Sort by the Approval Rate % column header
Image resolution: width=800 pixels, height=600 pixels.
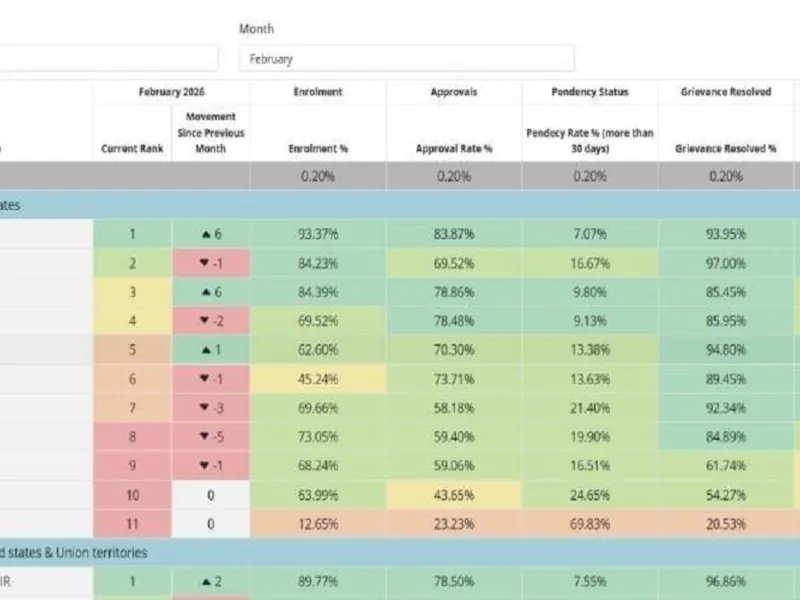coord(454,148)
